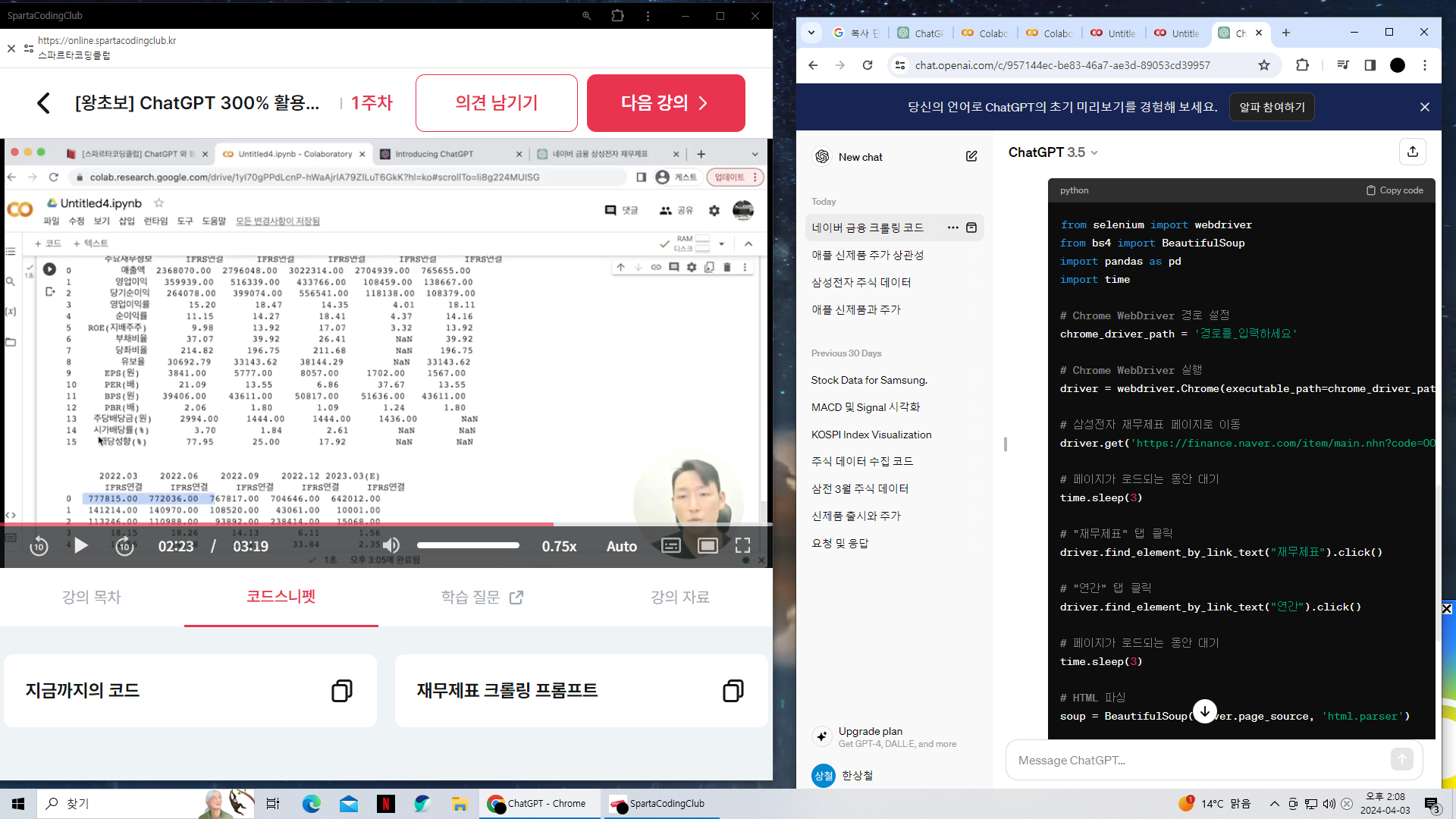Switch to 강의 자료 tab
Screen dimensions: 1456x819
[x=680, y=597]
